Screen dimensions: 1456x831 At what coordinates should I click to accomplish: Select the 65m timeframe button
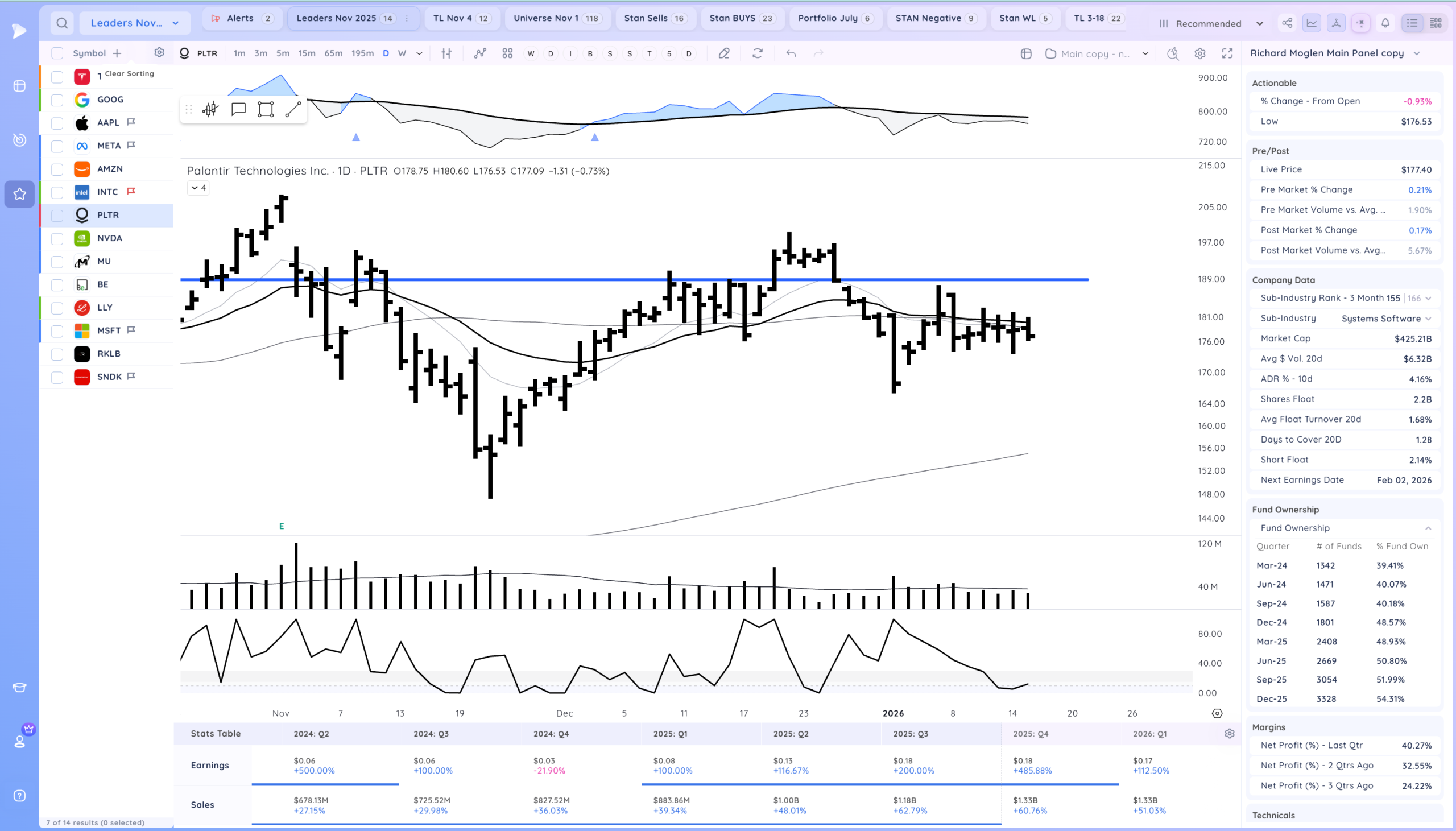333,53
